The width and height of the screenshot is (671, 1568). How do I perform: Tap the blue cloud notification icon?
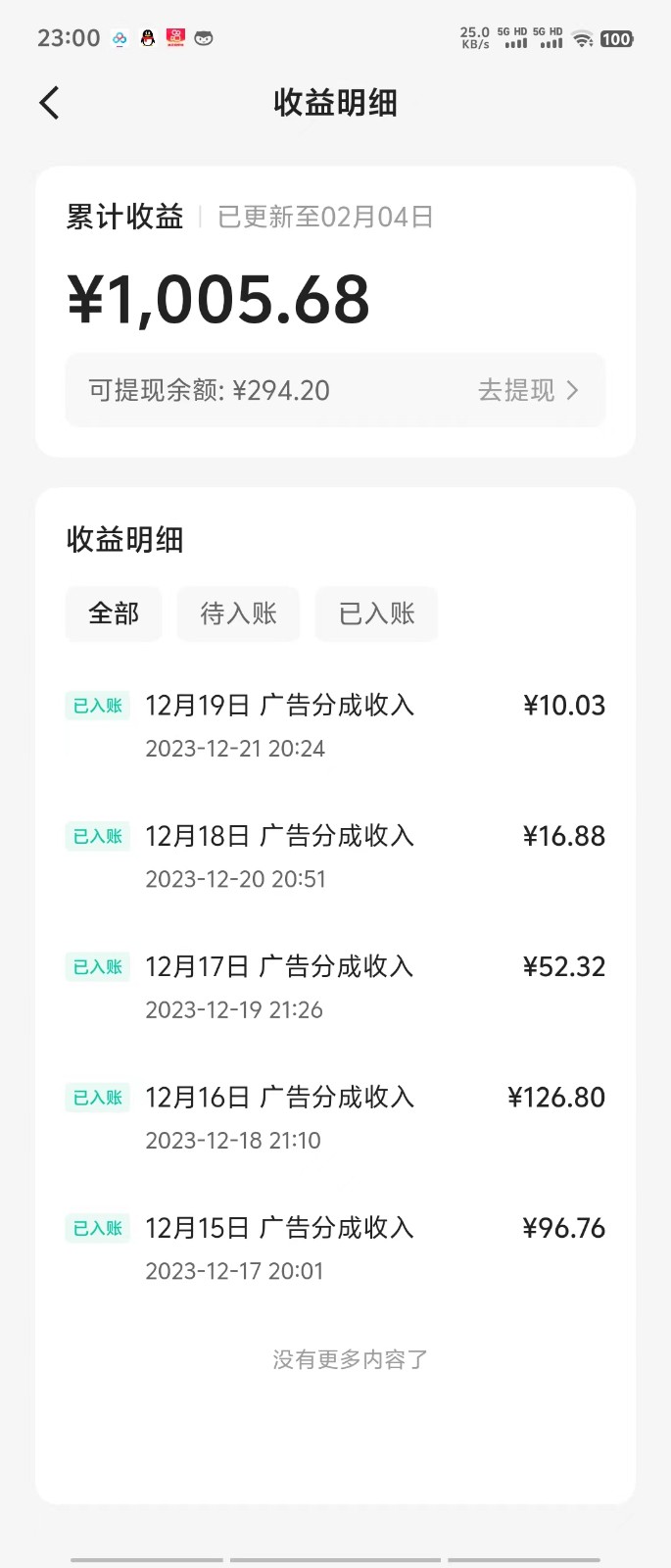[120, 38]
